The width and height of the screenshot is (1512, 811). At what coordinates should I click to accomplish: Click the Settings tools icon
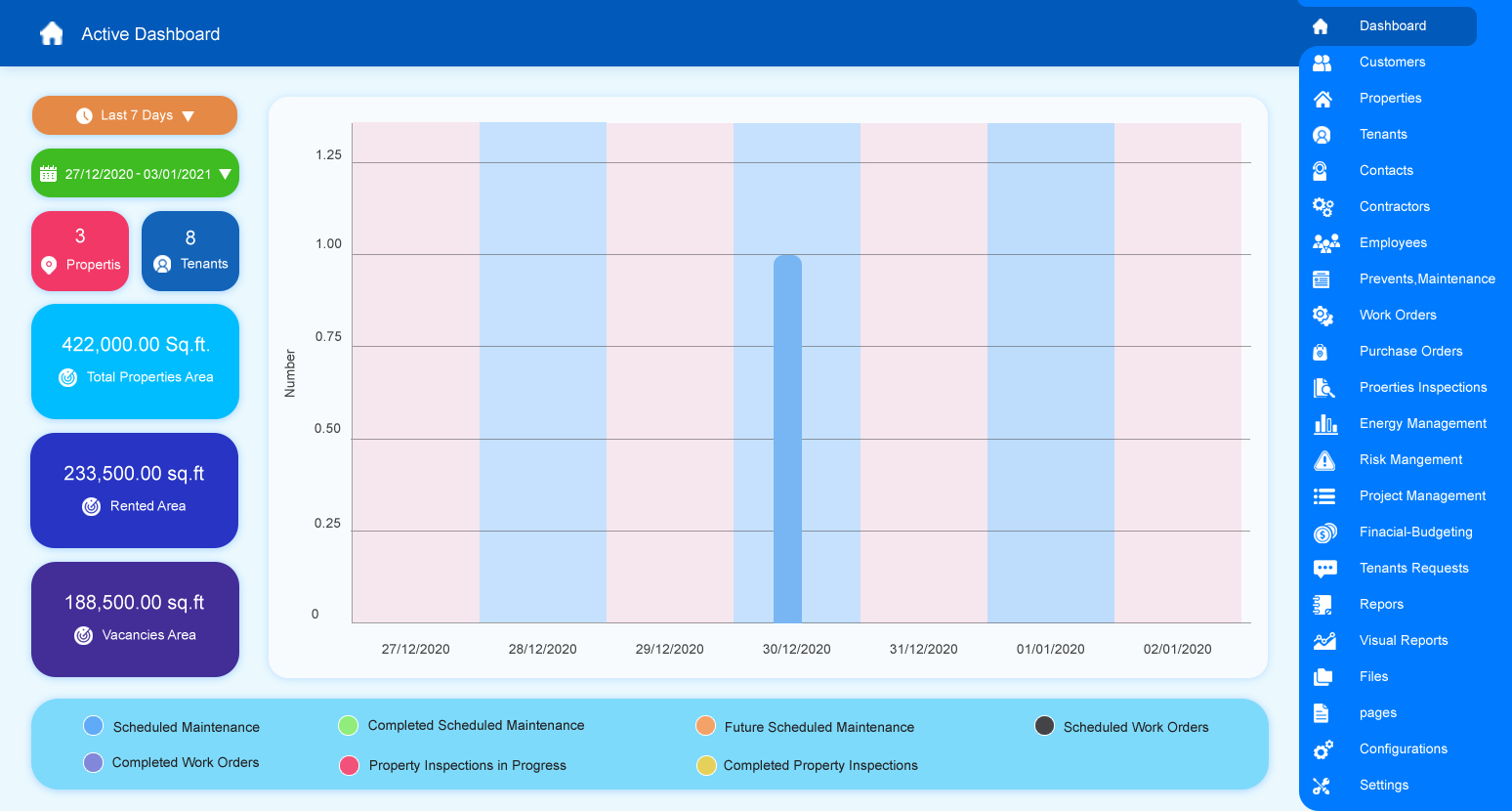pos(1323,786)
